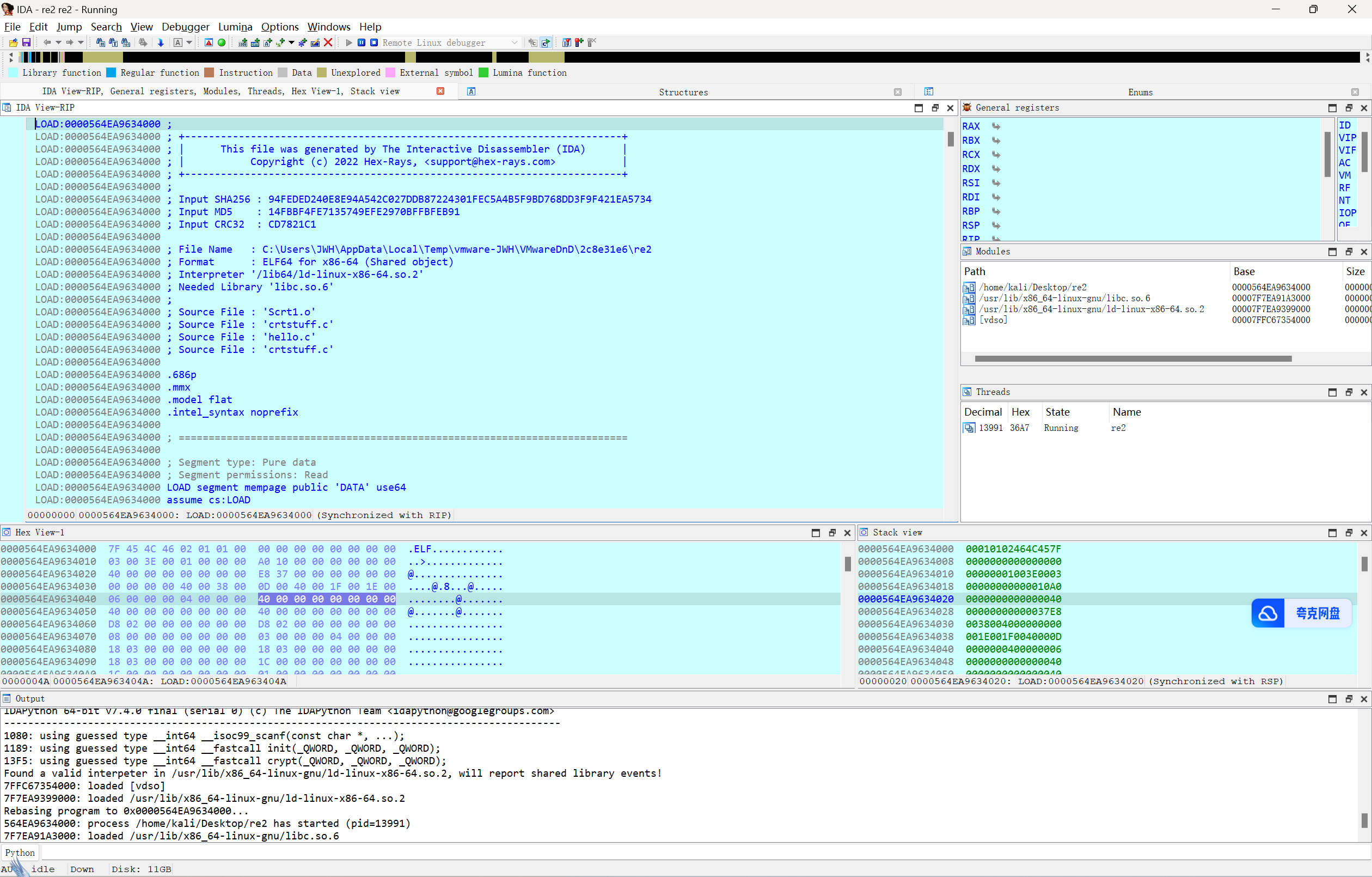
Task: Toggle the highlighted C-with-arrow debugger icon
Action: (x=546, y=43)
